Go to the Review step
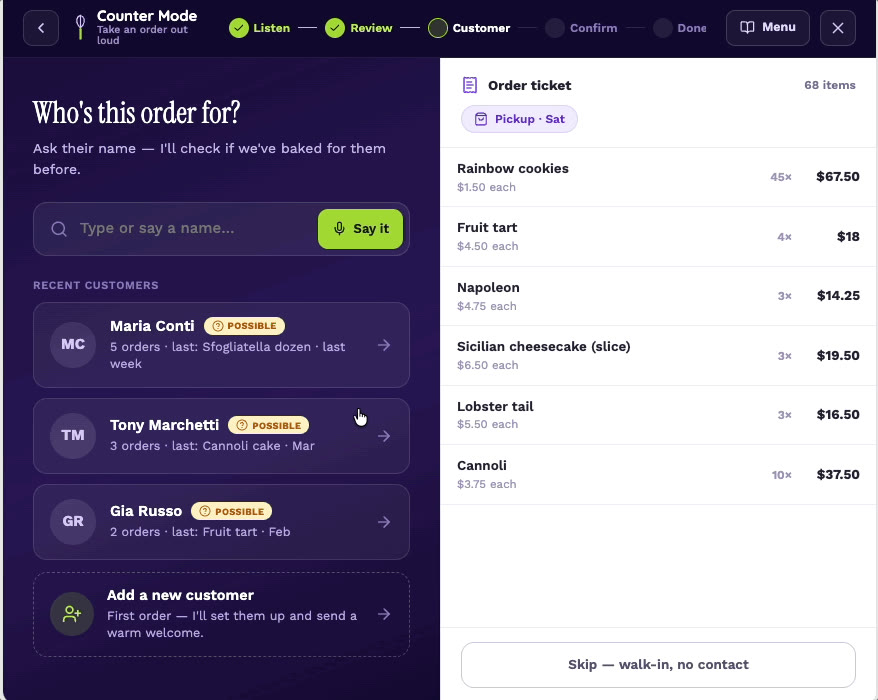The image size is (878, 700). pos(359,28)
